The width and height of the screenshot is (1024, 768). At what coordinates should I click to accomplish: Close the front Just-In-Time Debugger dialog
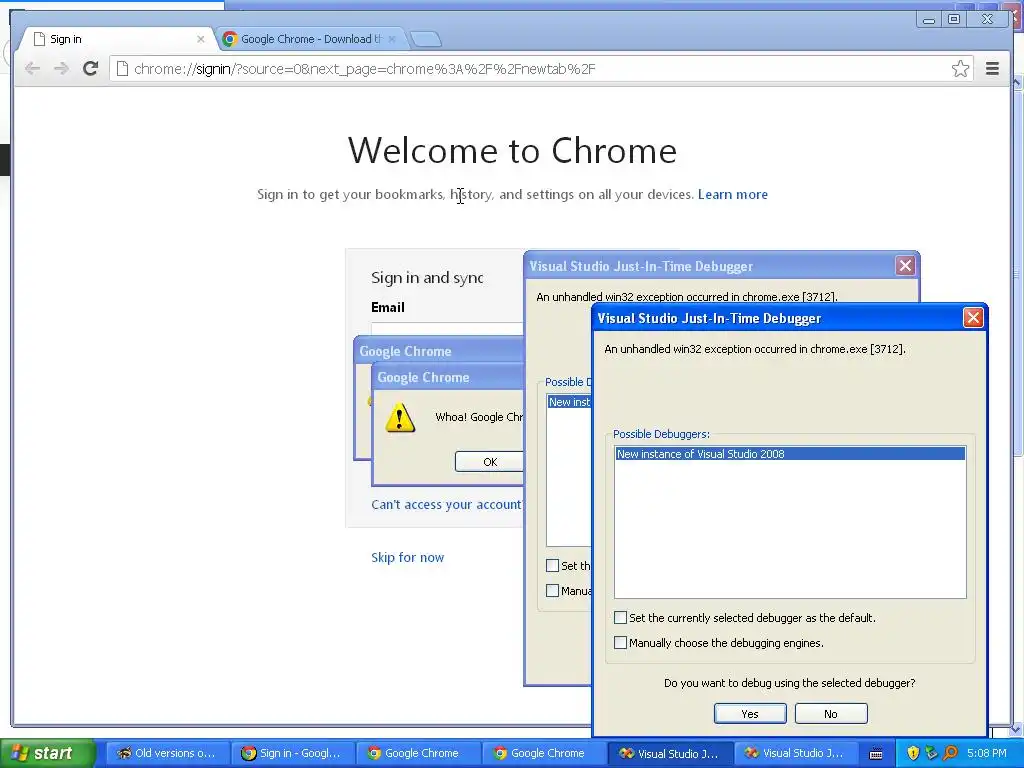973,318
